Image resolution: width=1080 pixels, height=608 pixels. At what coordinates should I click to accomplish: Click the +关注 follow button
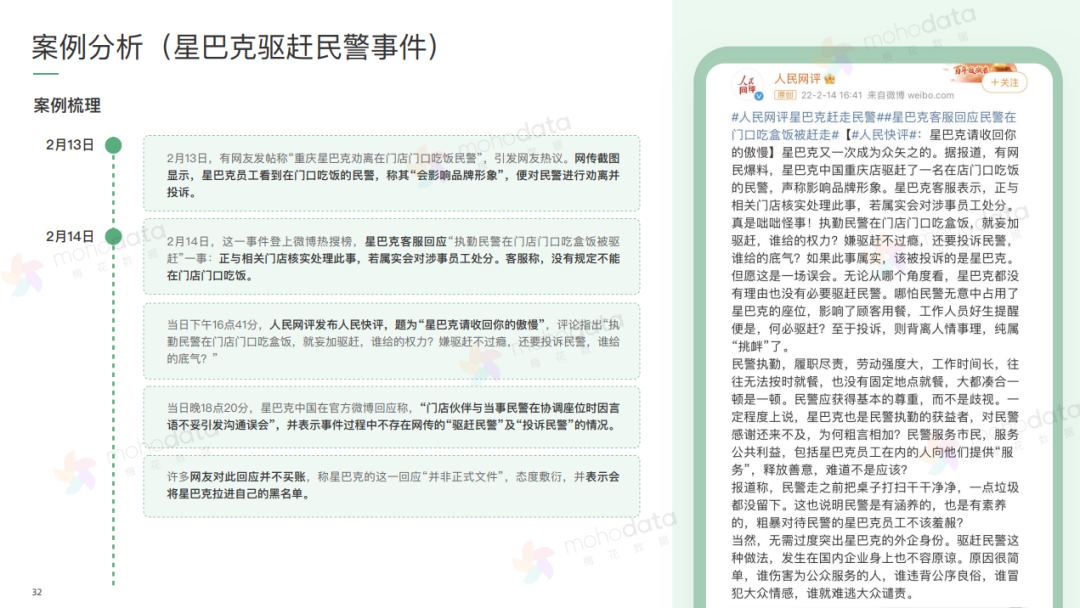(x=1004, y=83)
